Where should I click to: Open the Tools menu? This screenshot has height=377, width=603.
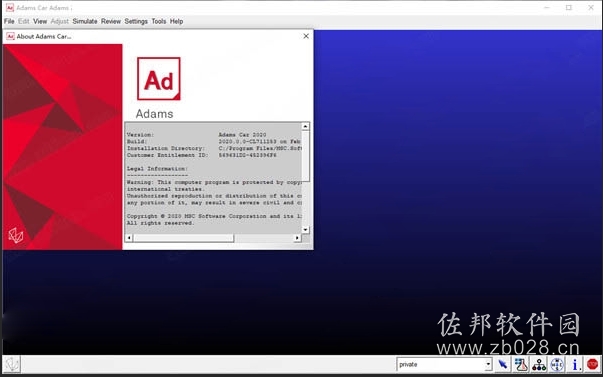point(158,21)
